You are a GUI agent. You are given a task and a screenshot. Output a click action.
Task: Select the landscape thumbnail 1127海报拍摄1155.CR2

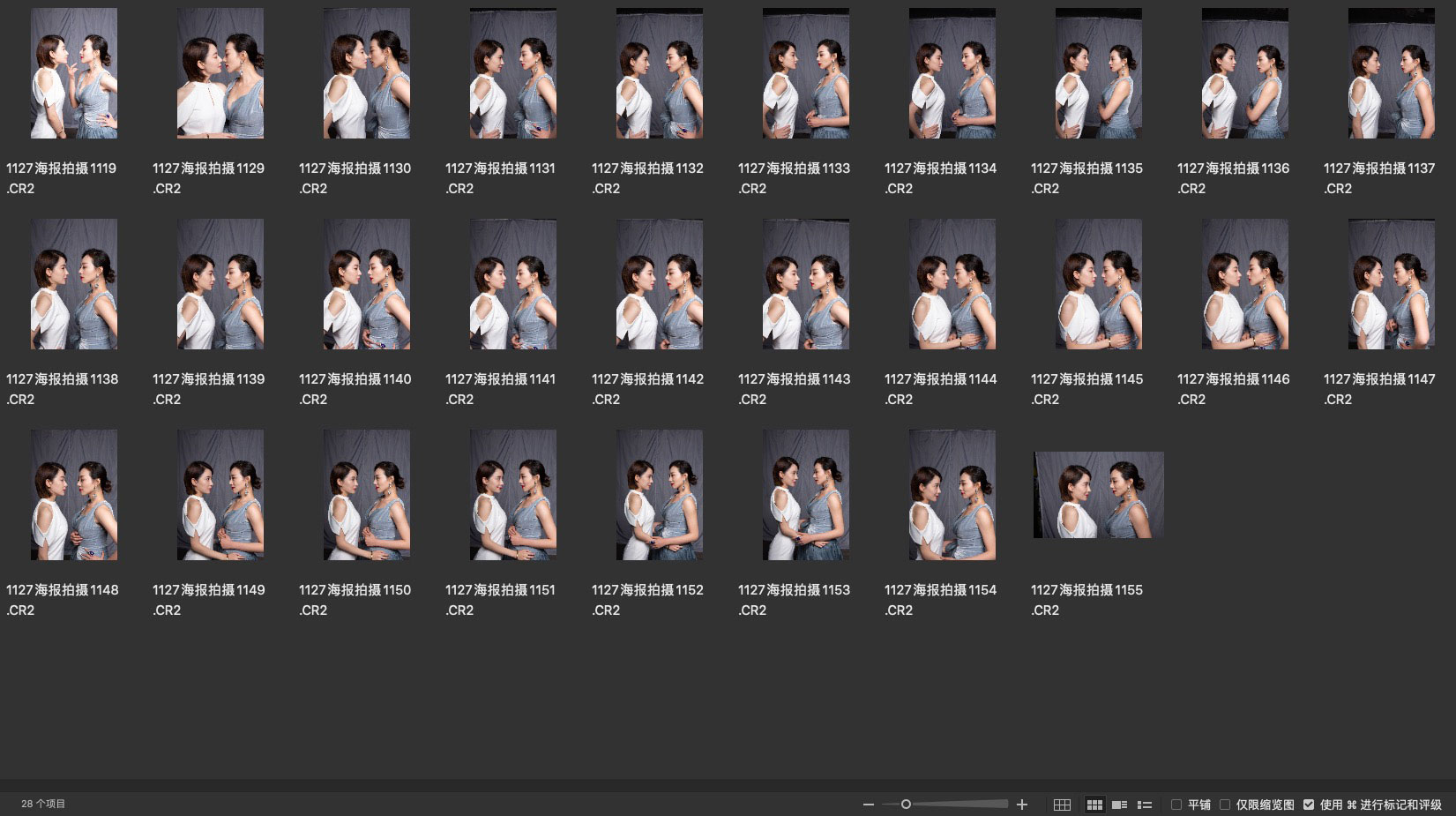point(1099,495)
